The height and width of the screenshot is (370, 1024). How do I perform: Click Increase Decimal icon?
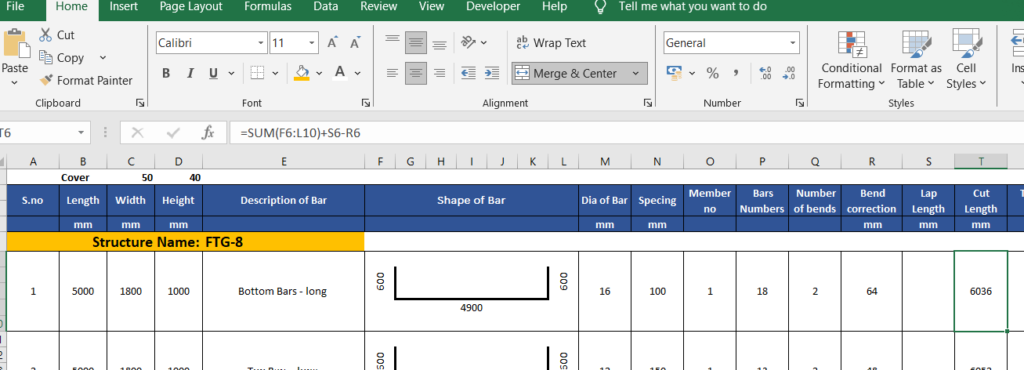766,73
